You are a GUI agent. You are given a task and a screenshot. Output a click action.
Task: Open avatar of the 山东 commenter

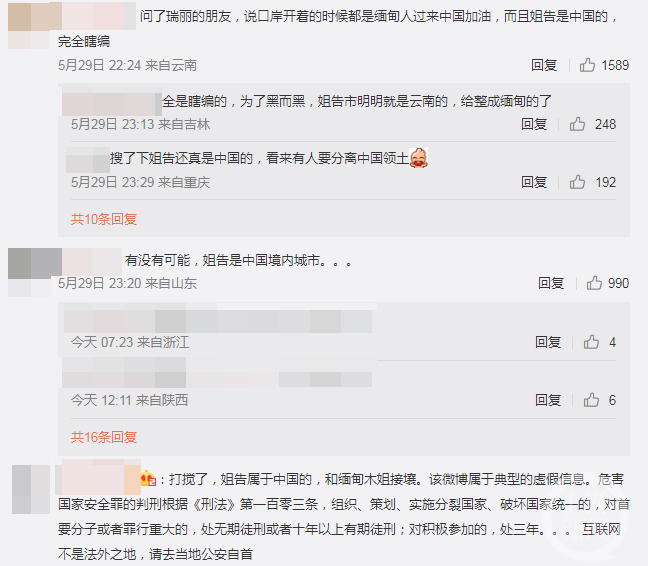point(29,272)
